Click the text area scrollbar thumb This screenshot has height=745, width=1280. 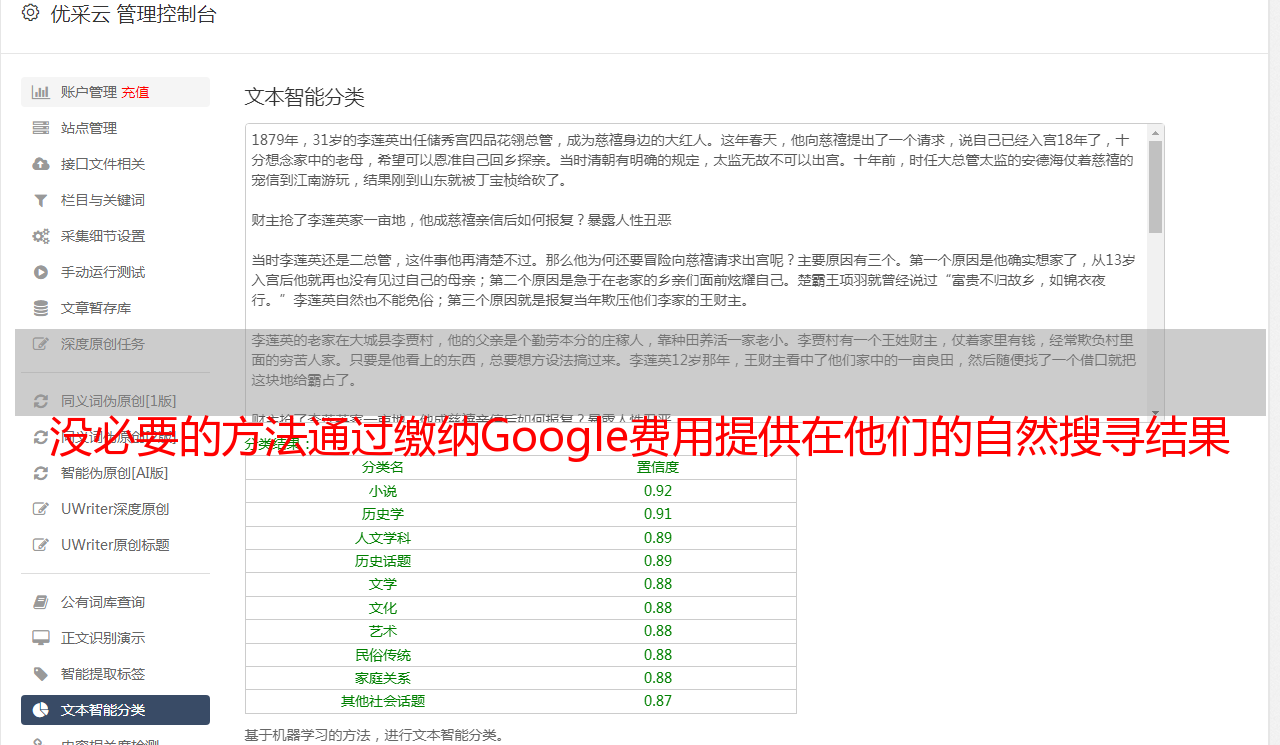1156,186
